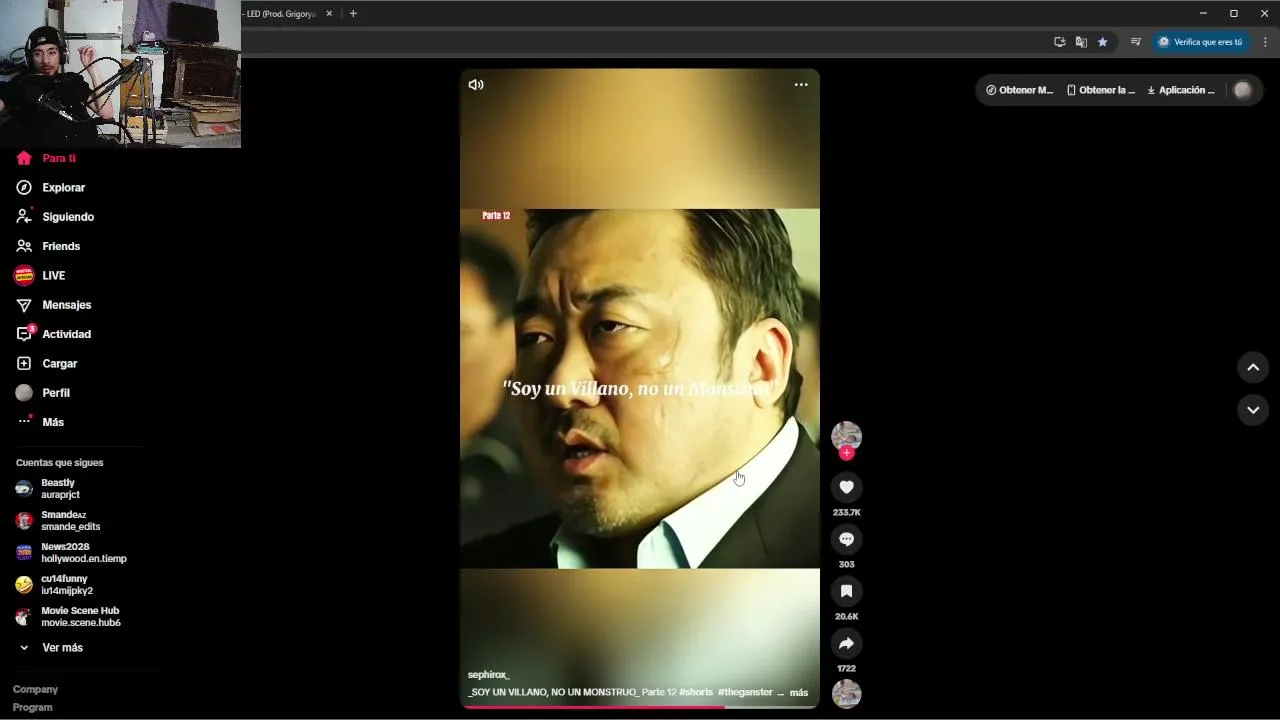The height and width of the screenshot is (720, 1280).
Task: Open Explorar in the sidebar
Action: point(63,188)
